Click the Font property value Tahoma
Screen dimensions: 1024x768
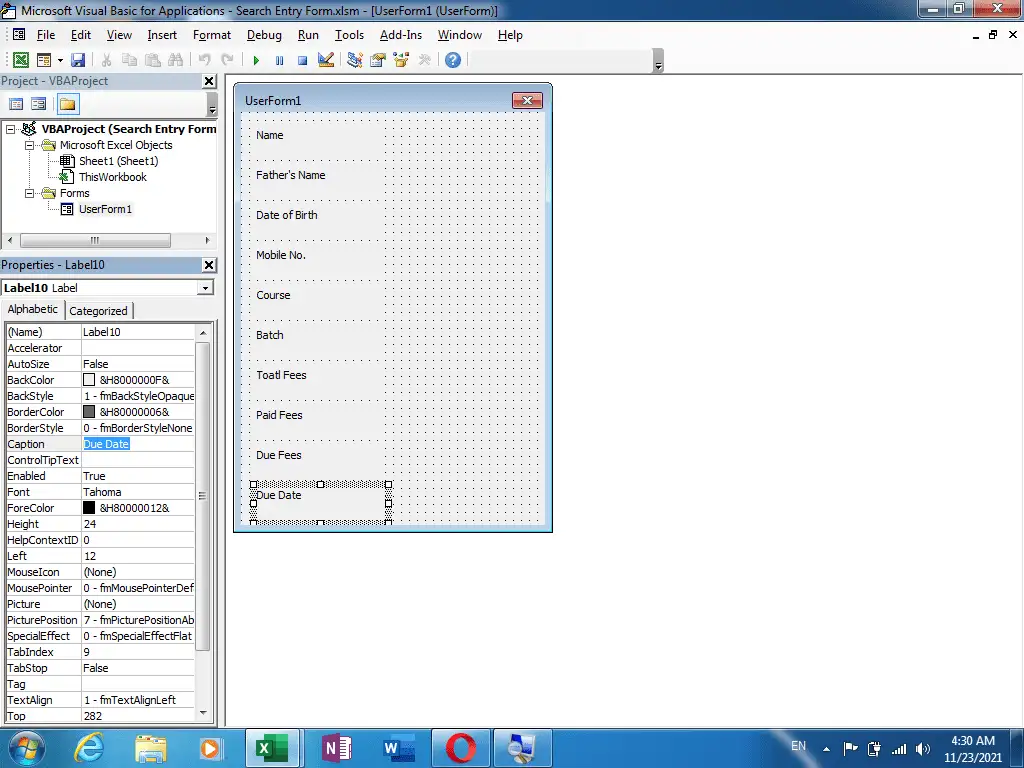138,492
